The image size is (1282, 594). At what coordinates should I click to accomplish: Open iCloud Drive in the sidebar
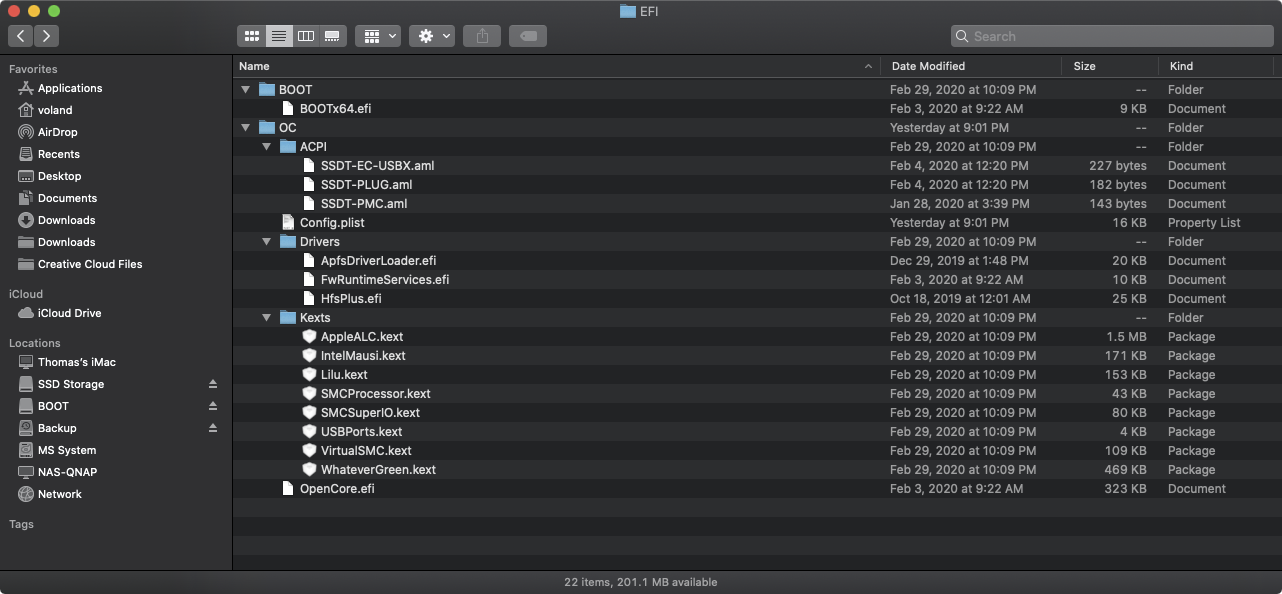point(70,313)
